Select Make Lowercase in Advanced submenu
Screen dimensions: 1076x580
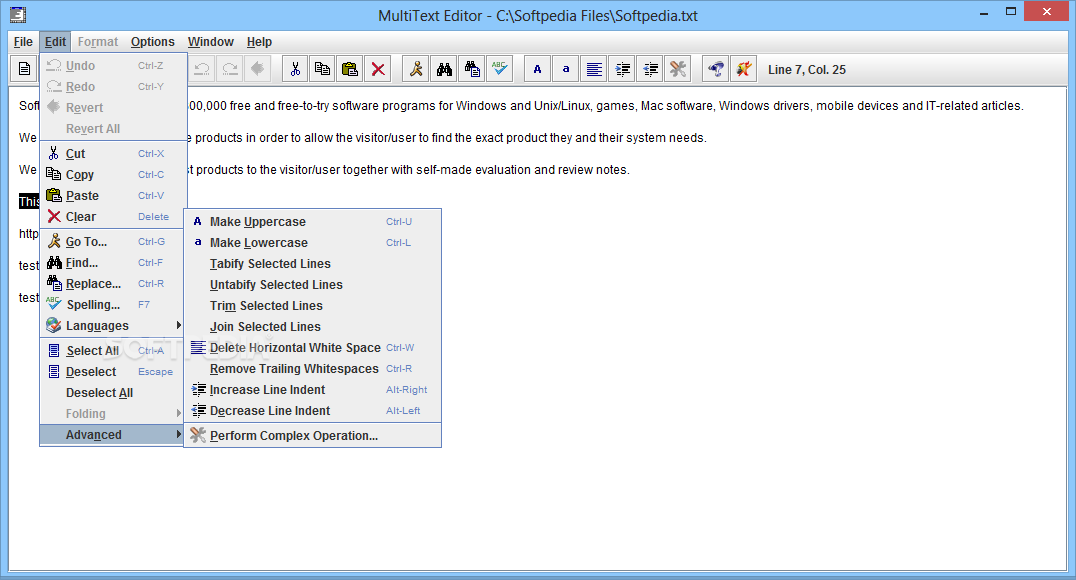312,242
